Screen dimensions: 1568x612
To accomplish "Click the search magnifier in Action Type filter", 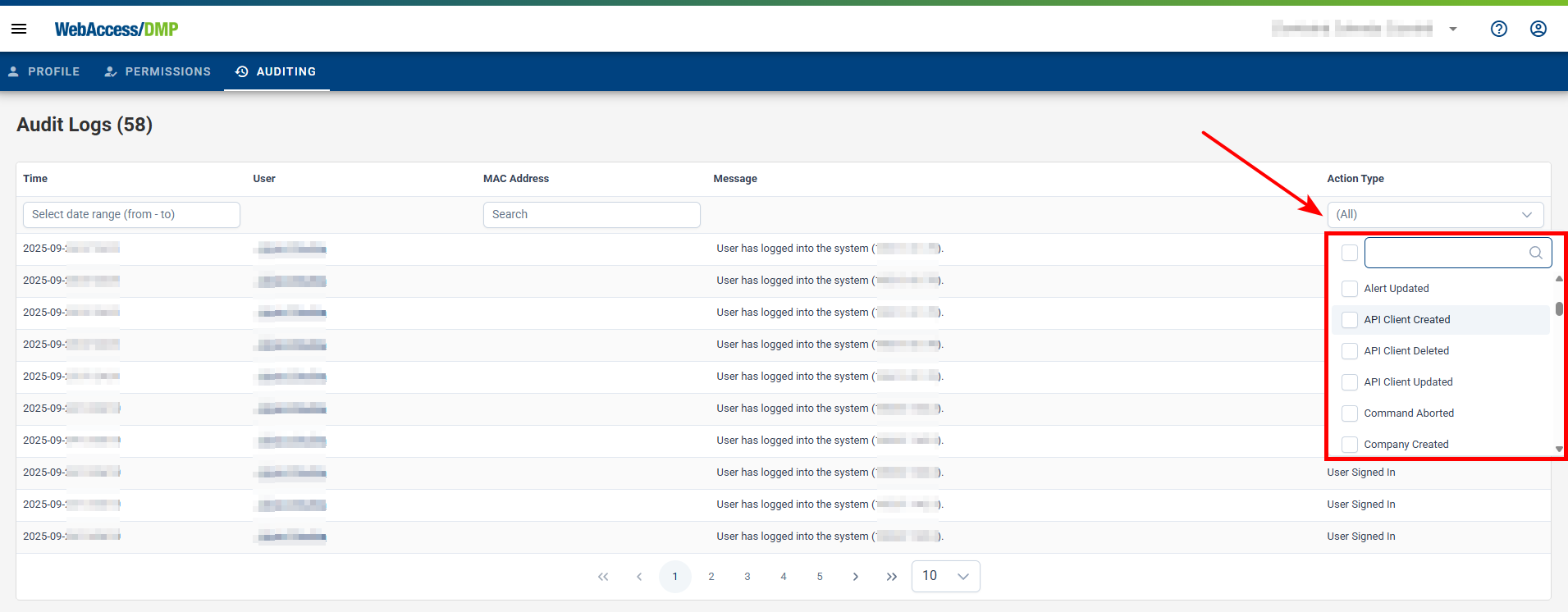I will (x=1535, y=253).
